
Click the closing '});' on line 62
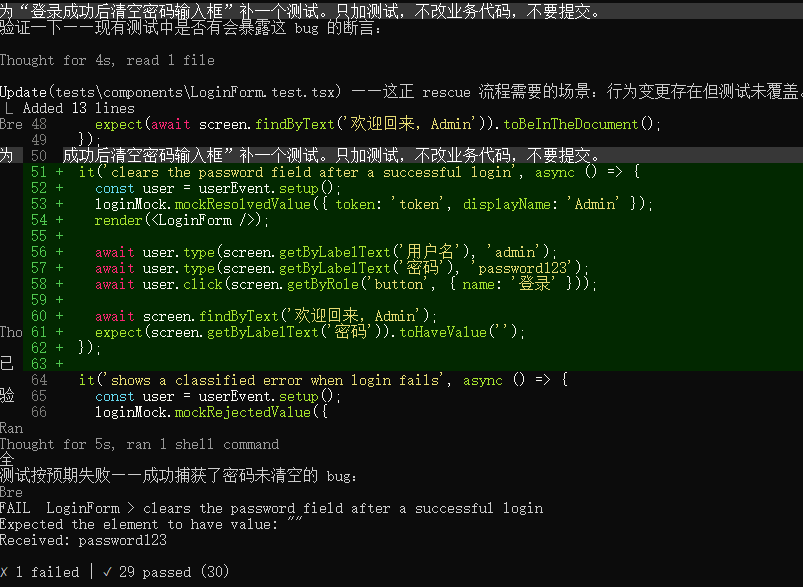[x=87, y=348]
